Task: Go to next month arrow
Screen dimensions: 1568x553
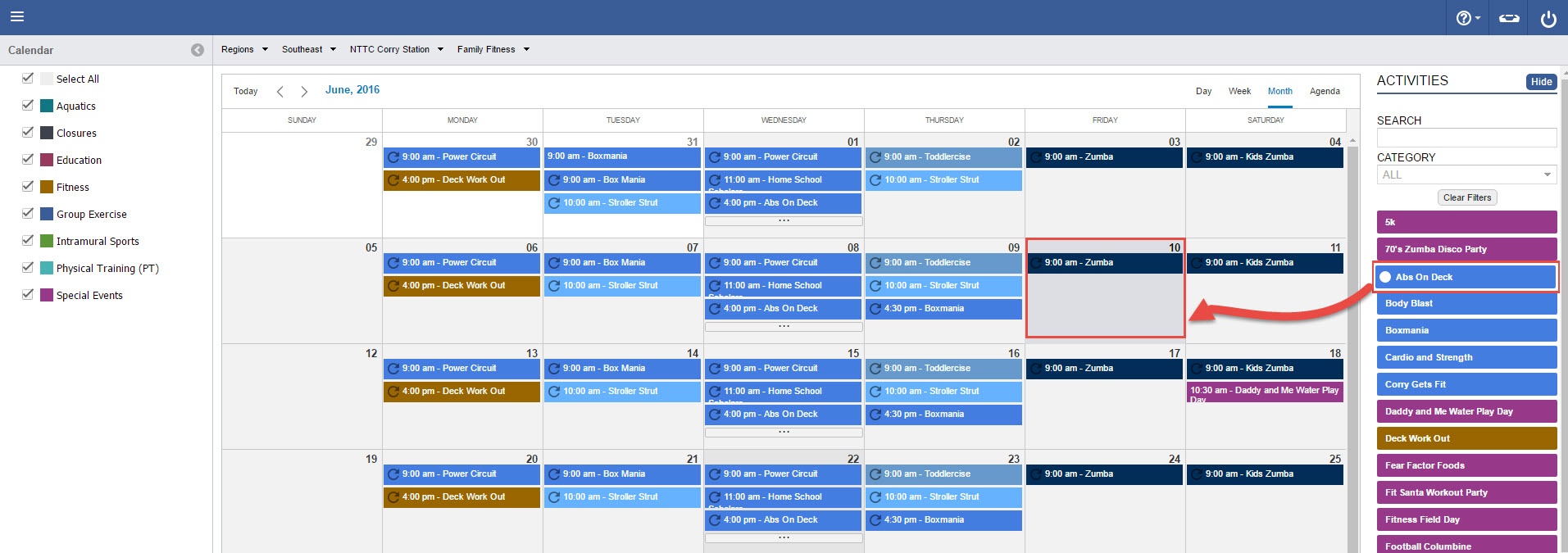Action: [304, 91]
